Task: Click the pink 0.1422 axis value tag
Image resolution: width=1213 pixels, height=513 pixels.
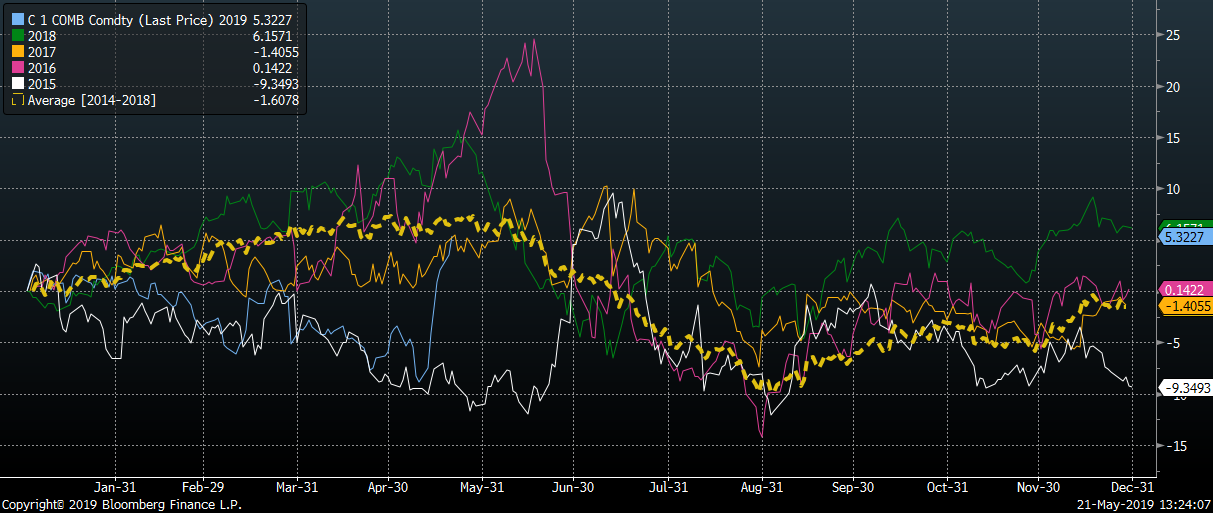Action: tap(1183, 289)
